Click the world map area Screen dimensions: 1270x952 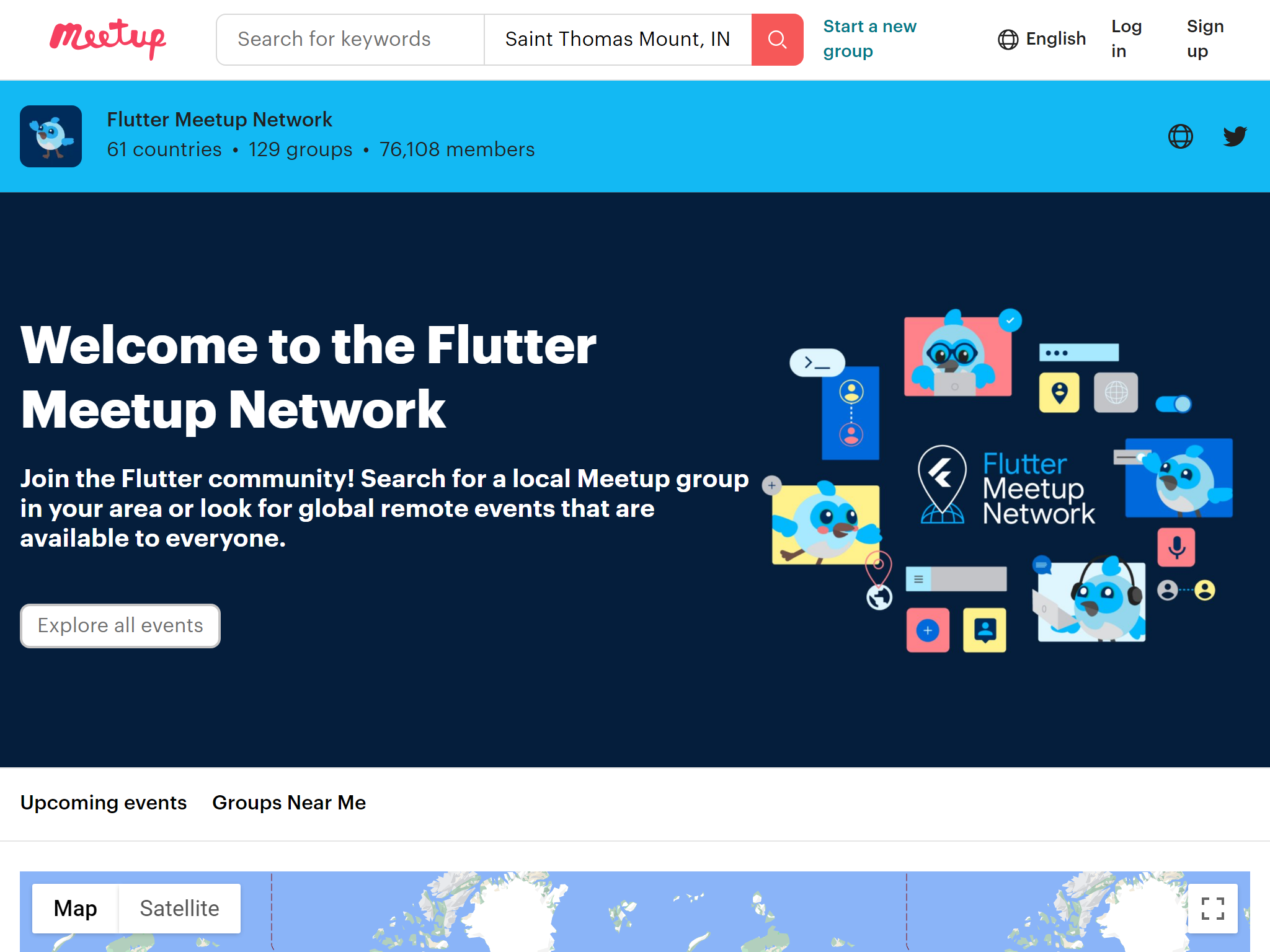(x=635, y=912)
